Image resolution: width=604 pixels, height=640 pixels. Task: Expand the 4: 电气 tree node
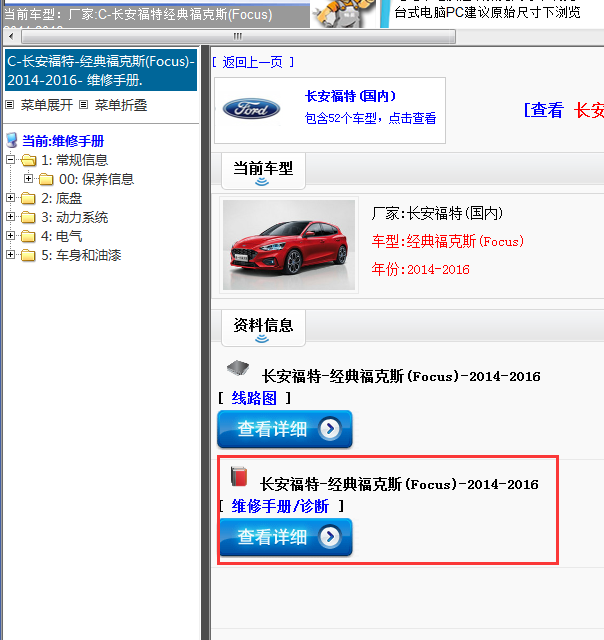10,236
